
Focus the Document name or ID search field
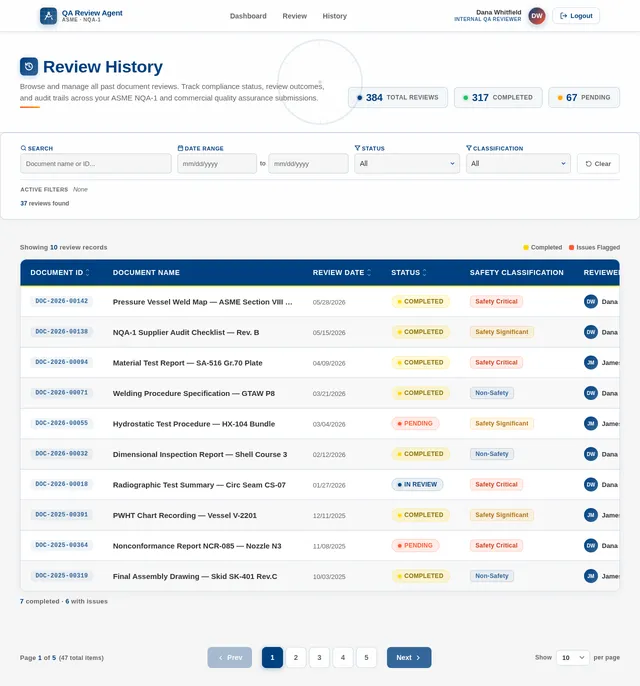(96, 164)
